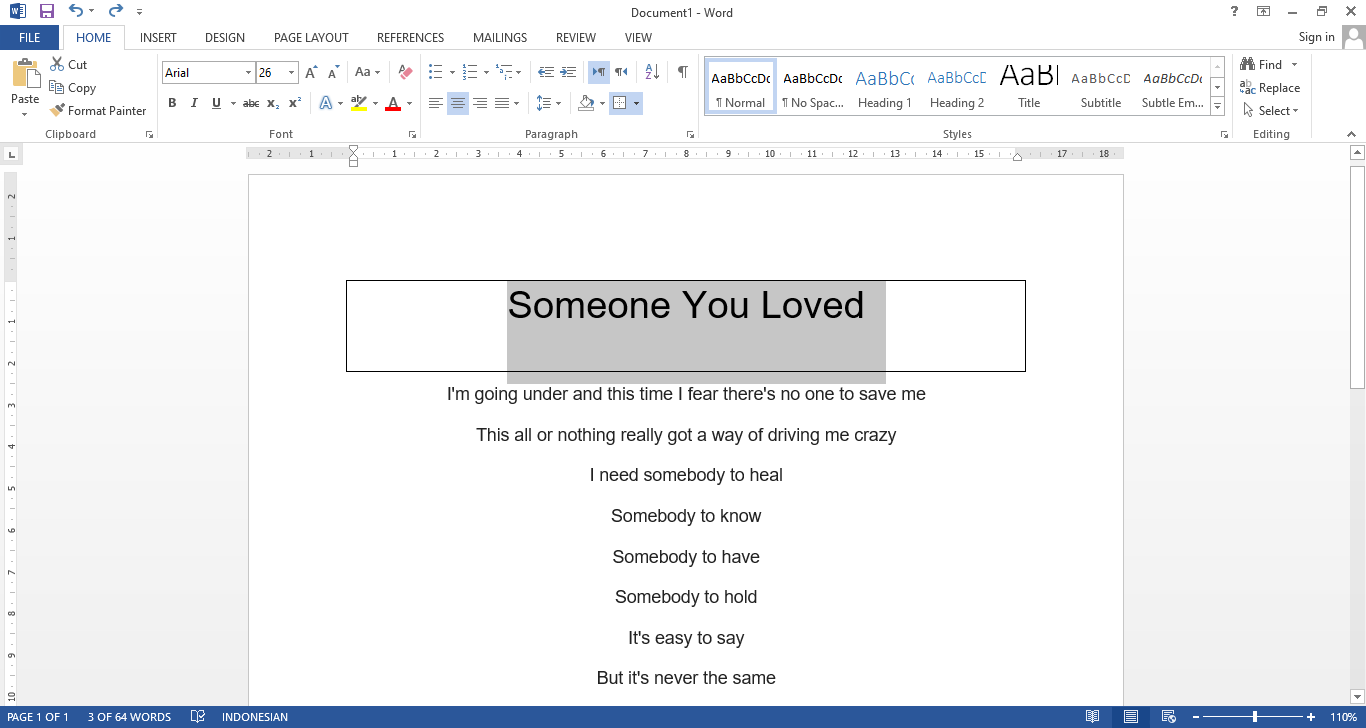This screenshot has width=1366, height=728.
Task: Toggle superscript formatting
Action: coord(295,103)
